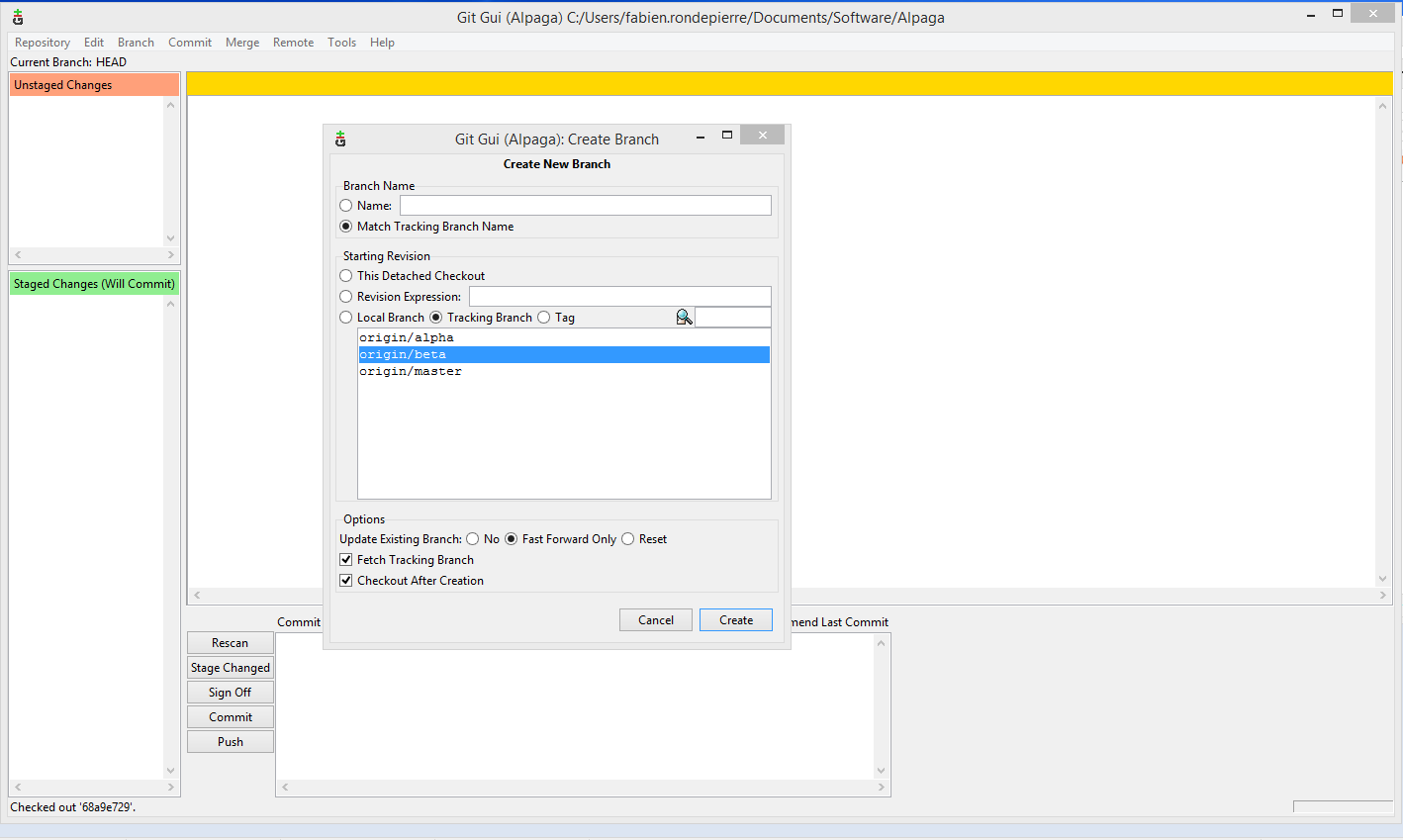
Task: Click Staged Changes scroll down arrow
Action: [x=171, y=771]
